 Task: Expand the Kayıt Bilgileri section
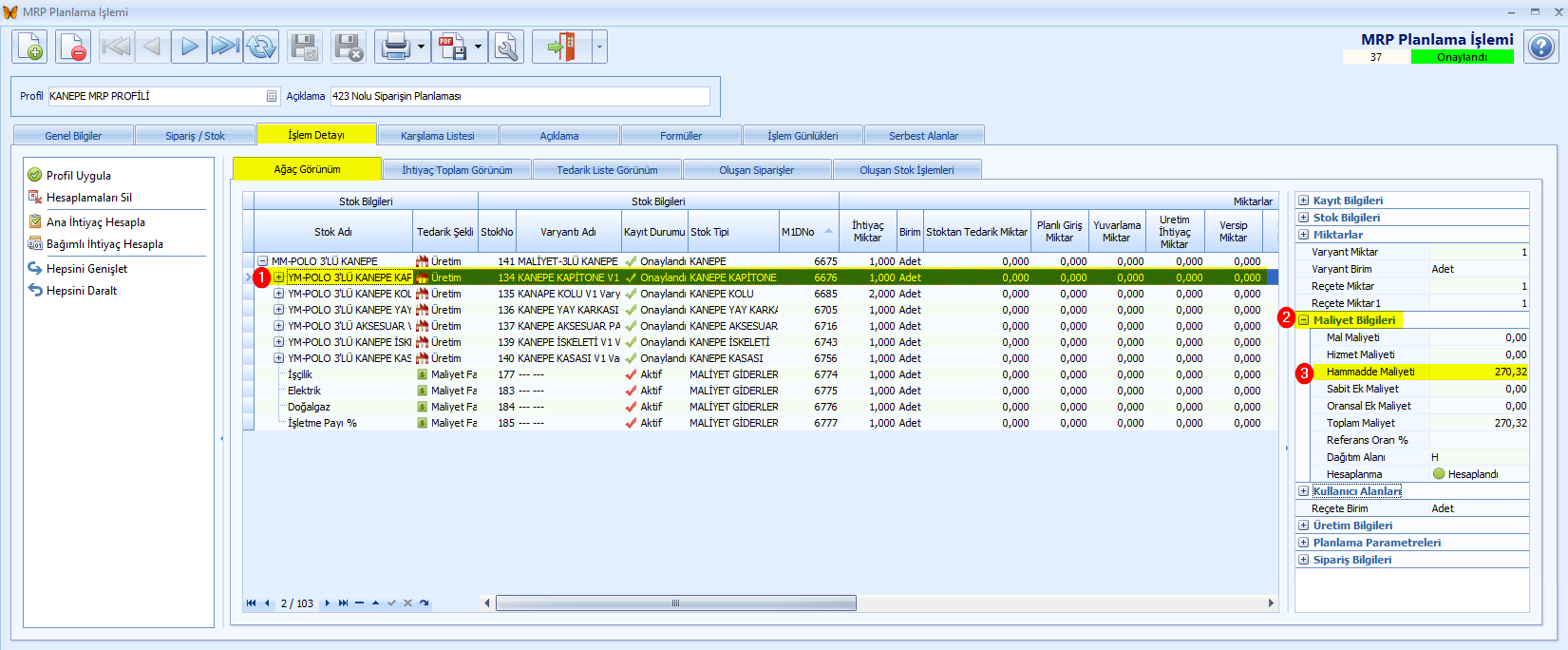pyautogui.click(x=1304, y=201)
